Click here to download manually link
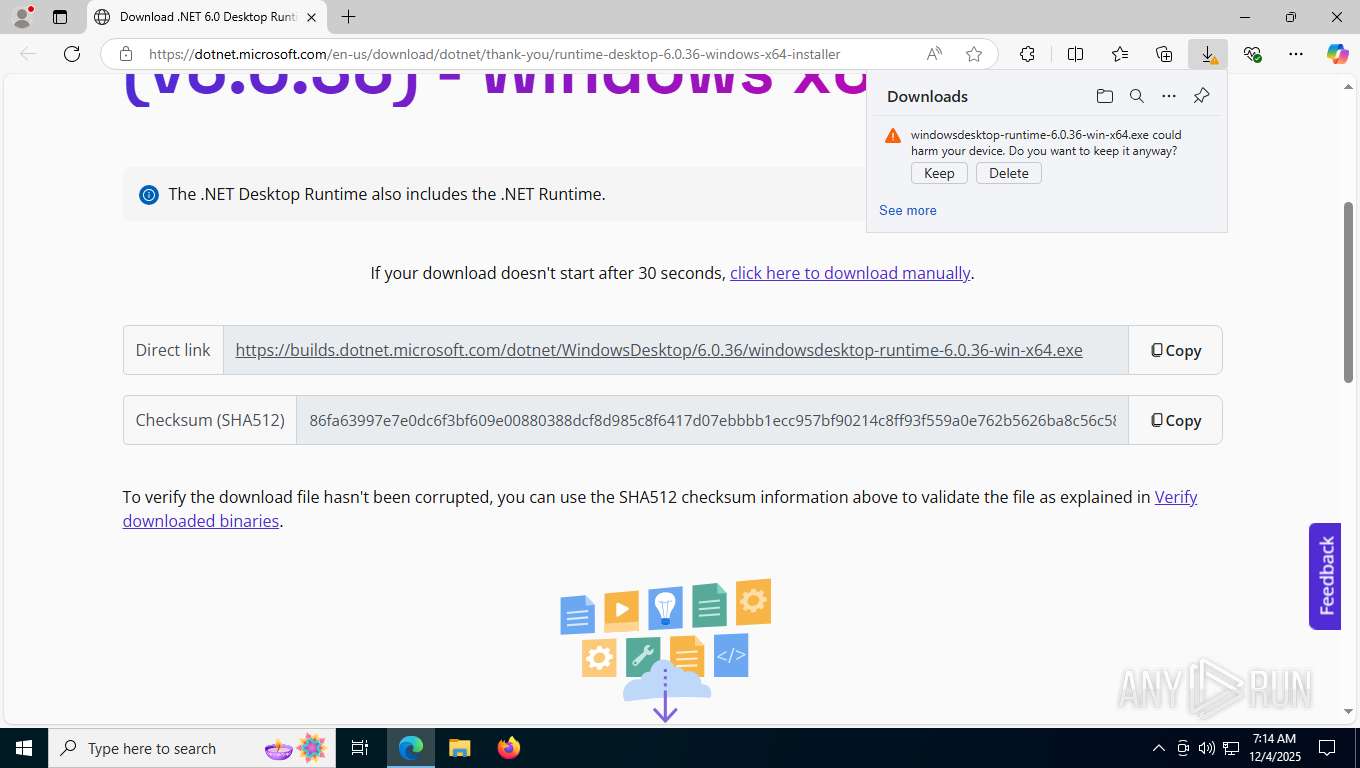1360x768 pixels. tap(850, 273)
